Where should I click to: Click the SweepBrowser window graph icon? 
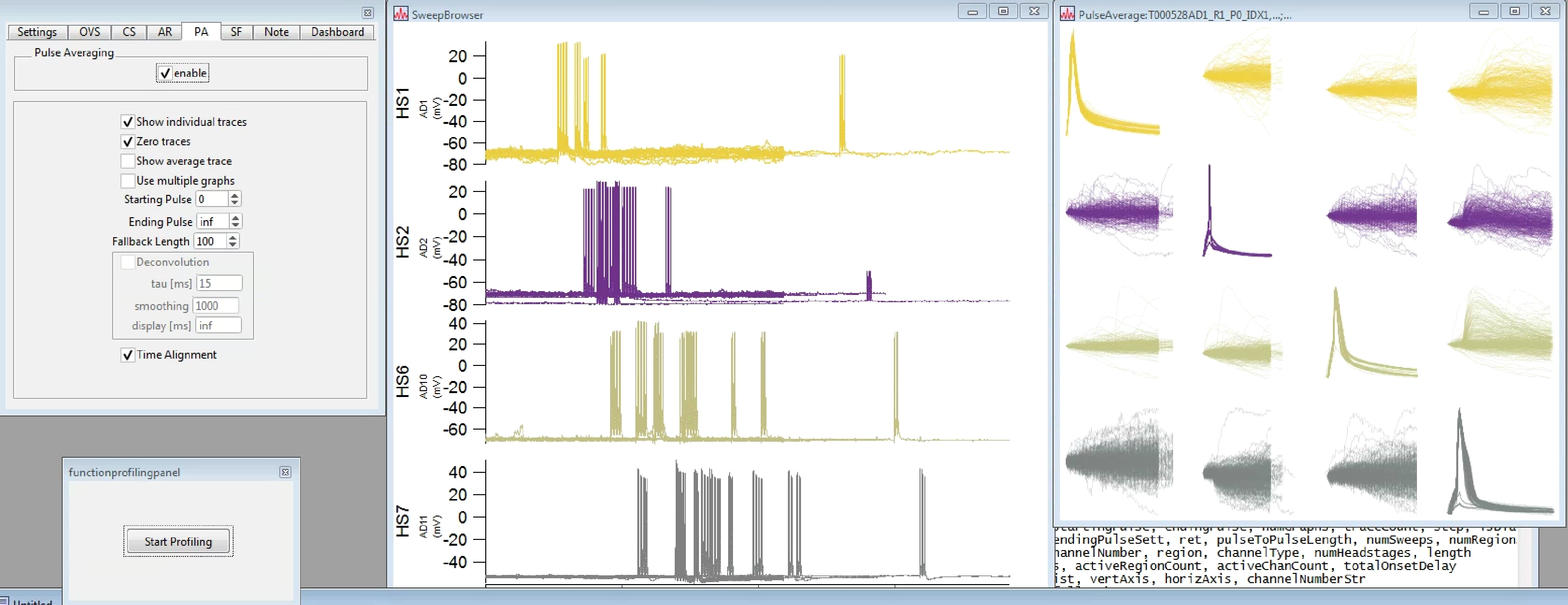click(x=401, y=14)
